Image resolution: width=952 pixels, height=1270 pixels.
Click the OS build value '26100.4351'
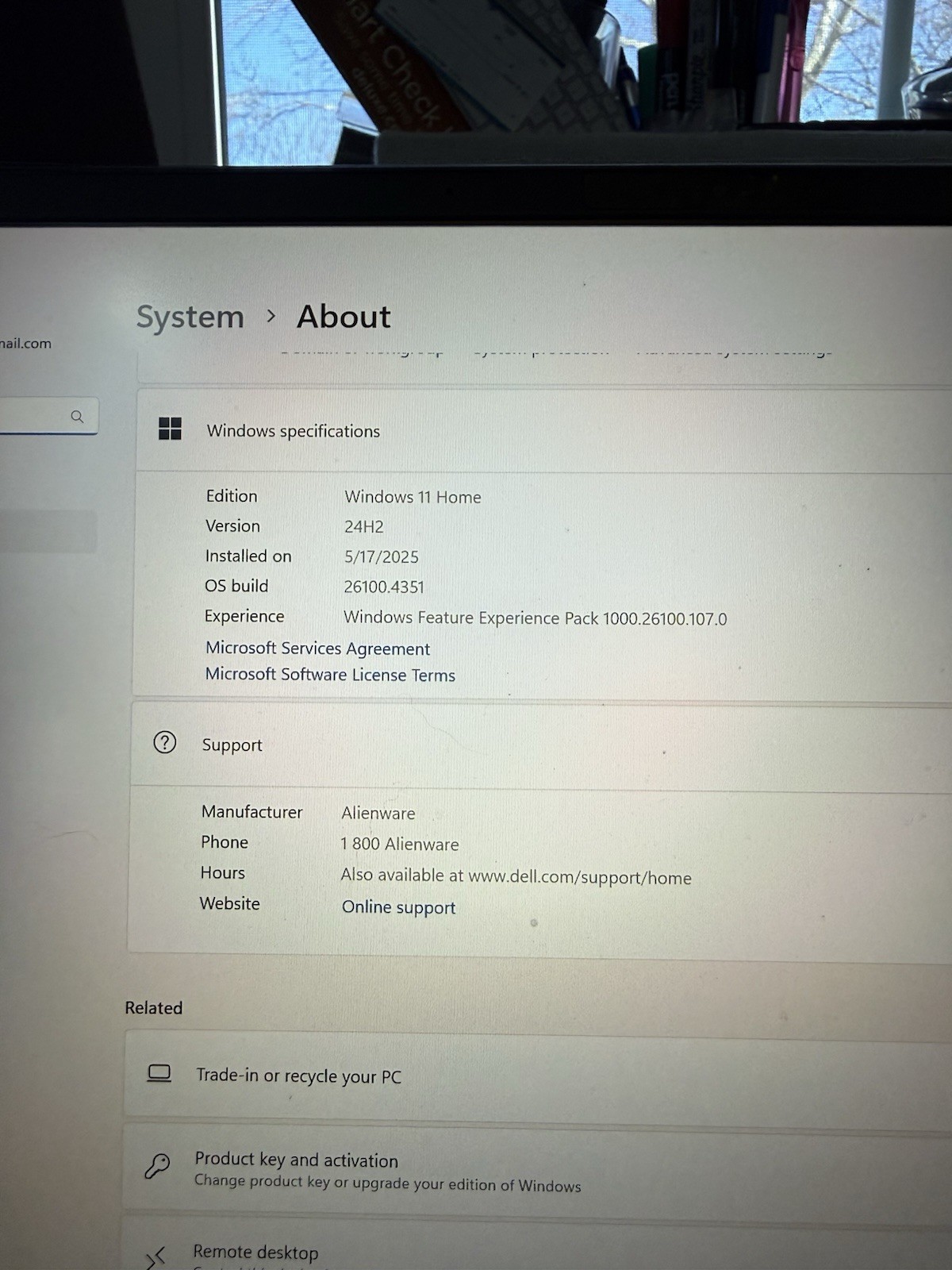tap(384, 587)
